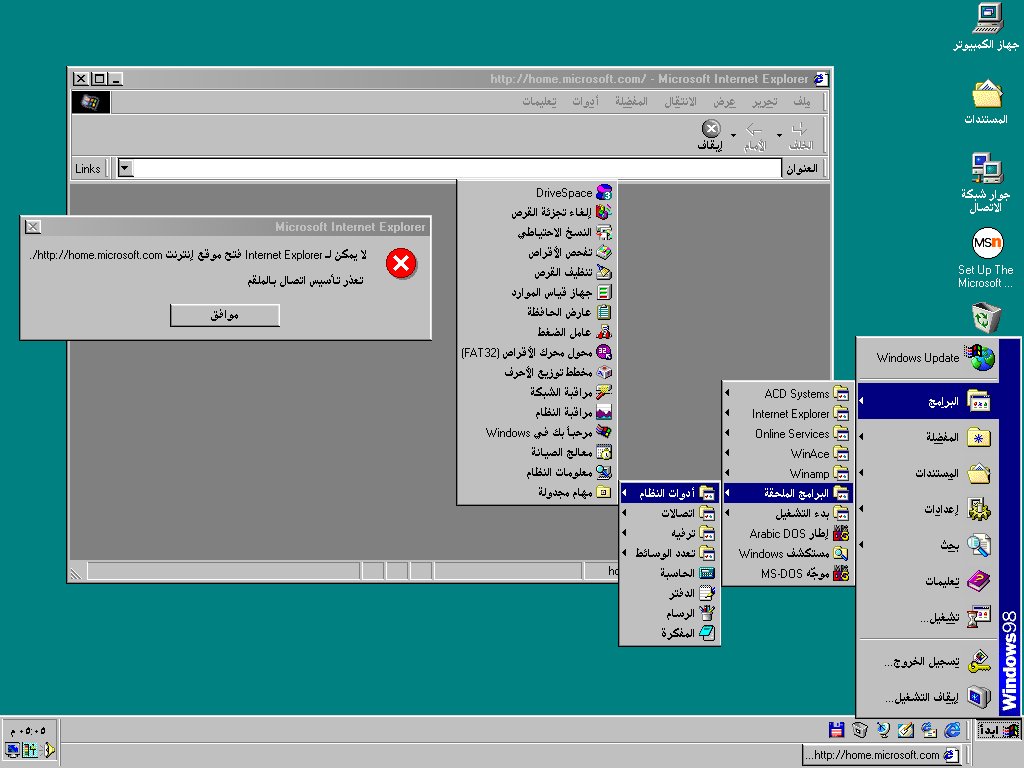
Task: Launch Drive Converter (FAT32) entry
Action: [x=537, y=352]
